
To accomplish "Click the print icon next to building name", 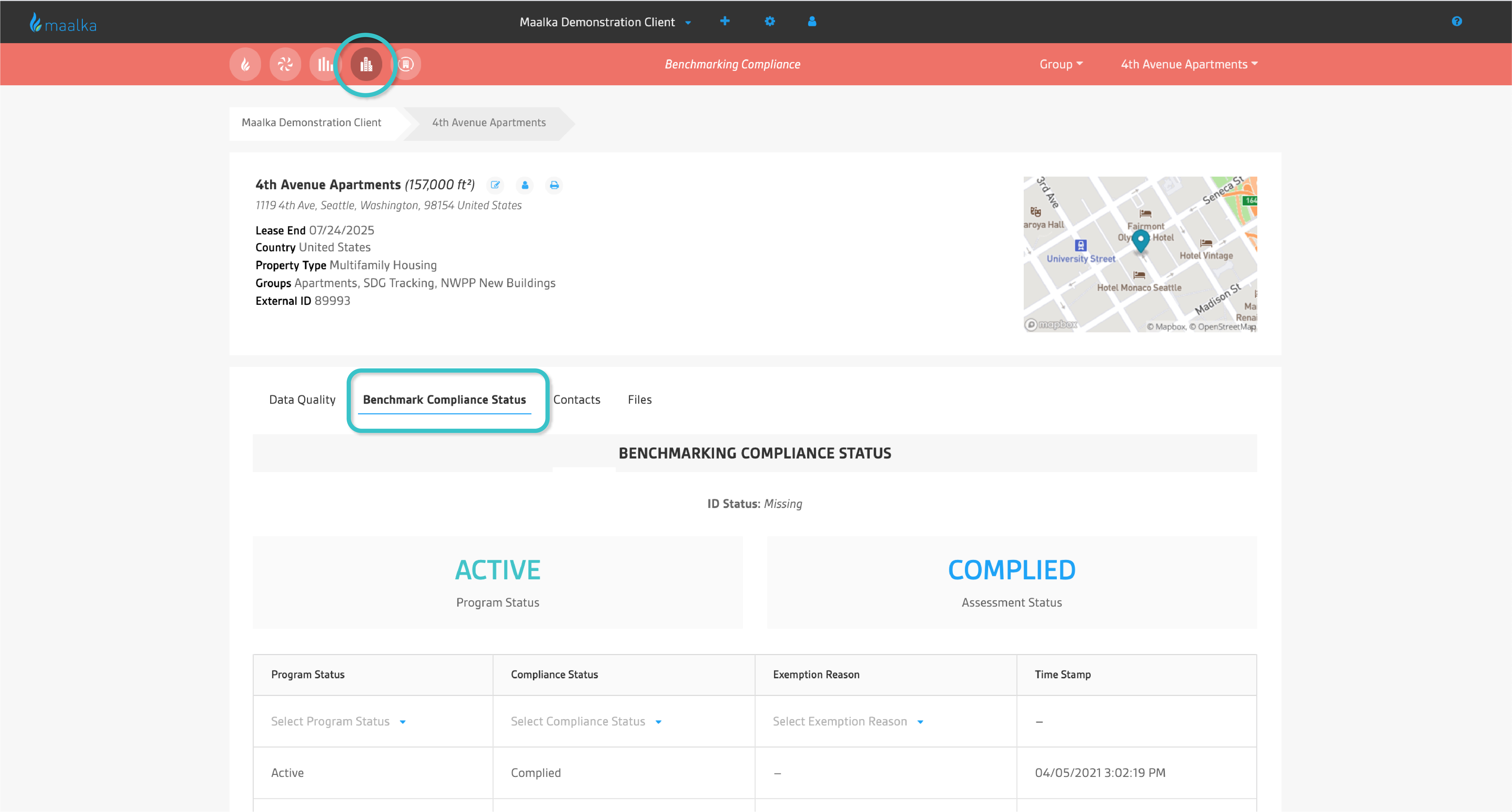I will click(x=554, y=185).
